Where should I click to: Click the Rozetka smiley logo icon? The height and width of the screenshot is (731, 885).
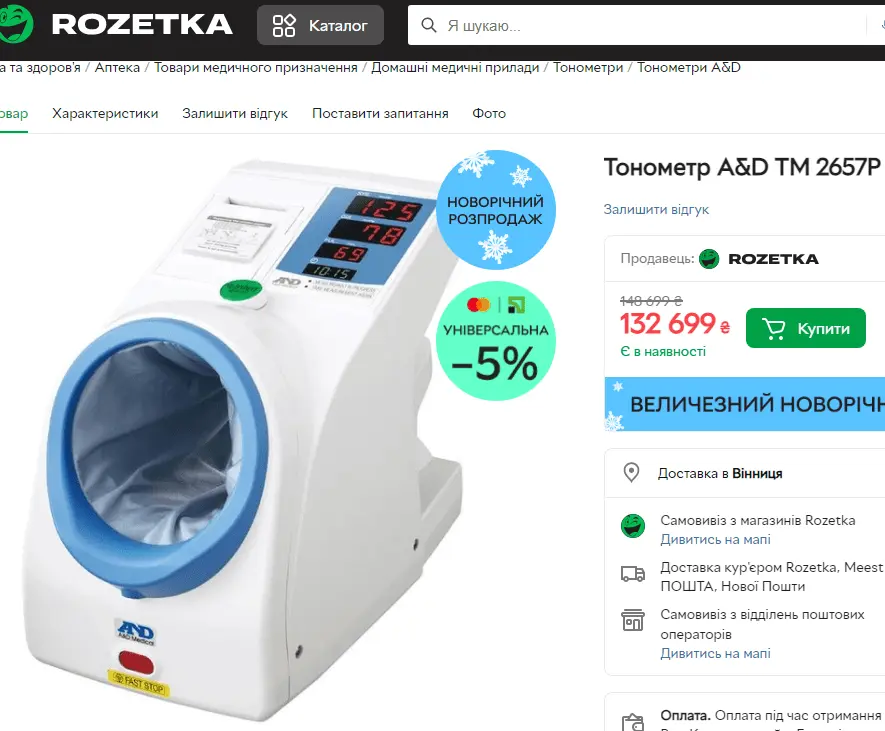[16, 24]
